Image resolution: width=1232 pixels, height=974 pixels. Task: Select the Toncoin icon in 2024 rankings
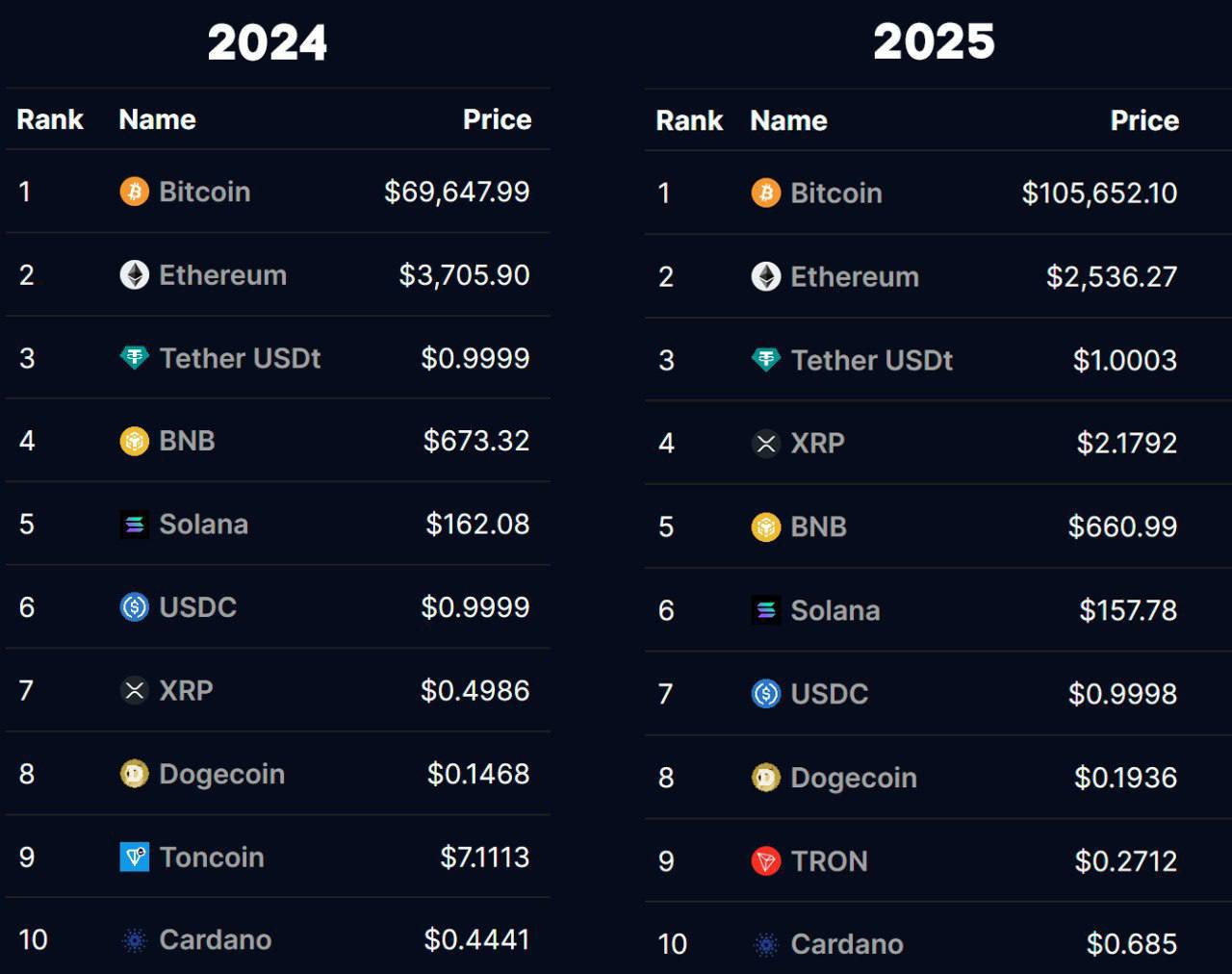click(x=135, y=857)
